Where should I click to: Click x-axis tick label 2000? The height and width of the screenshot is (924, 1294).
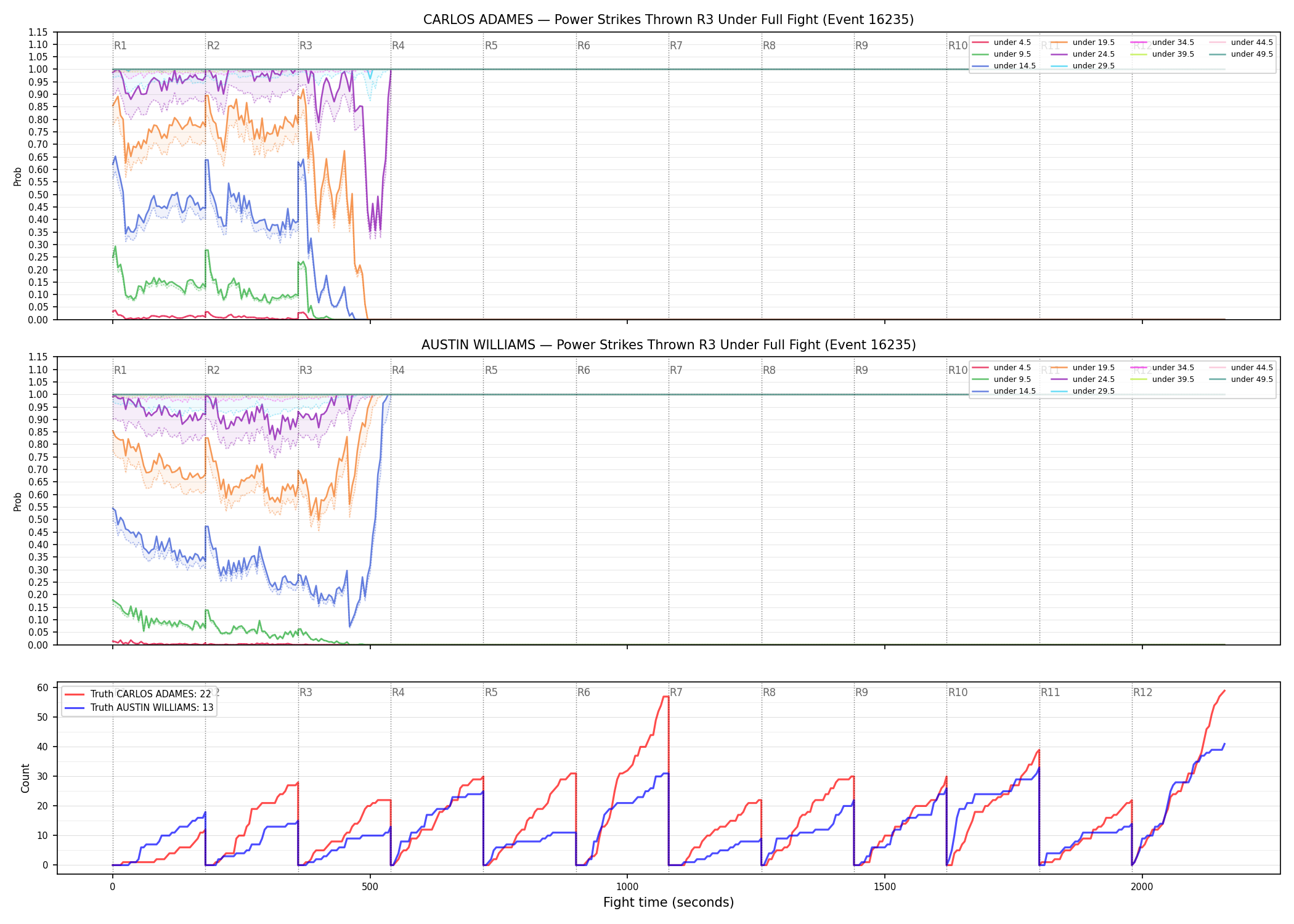pos(1142,887)
